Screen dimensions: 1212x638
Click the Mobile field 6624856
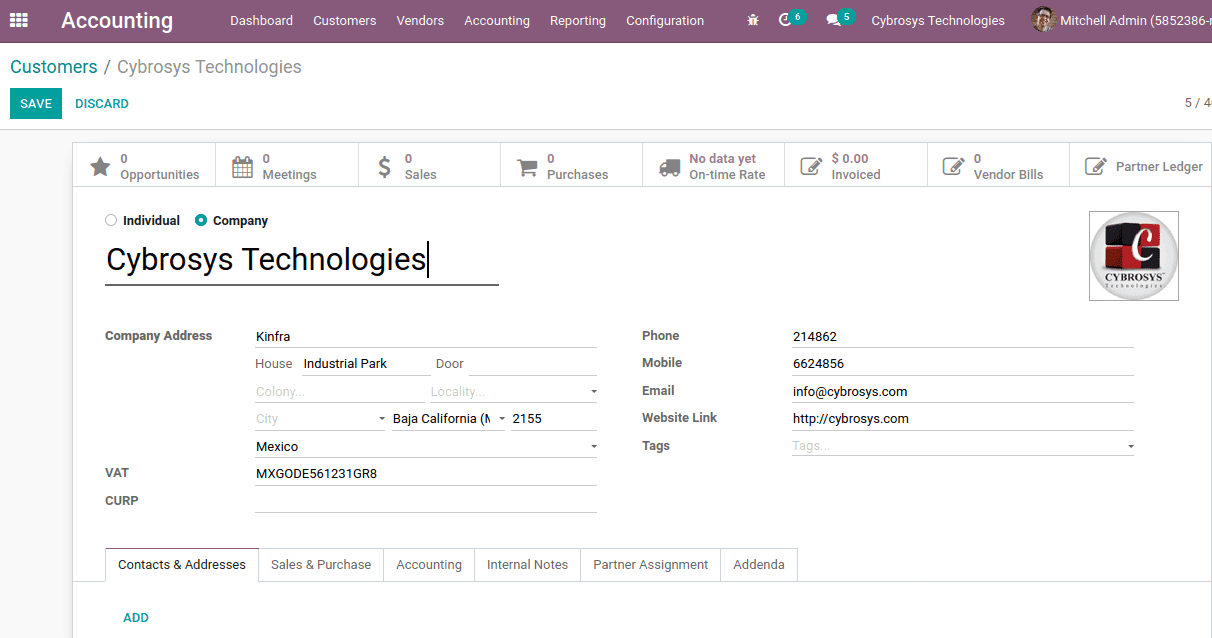pyautogui.click(x=963, y=364)
